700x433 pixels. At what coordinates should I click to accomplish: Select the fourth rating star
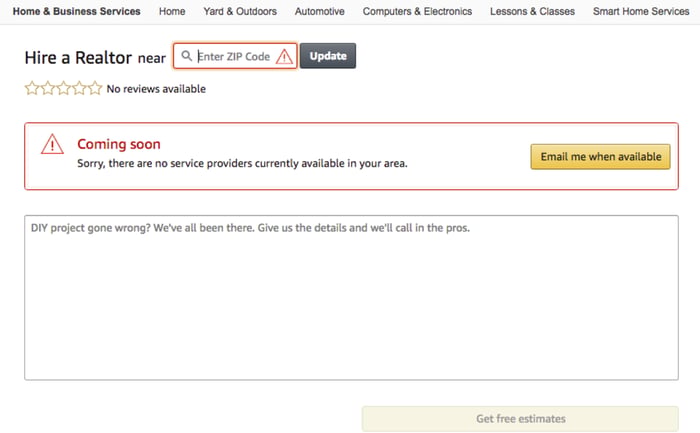point(79,88)
